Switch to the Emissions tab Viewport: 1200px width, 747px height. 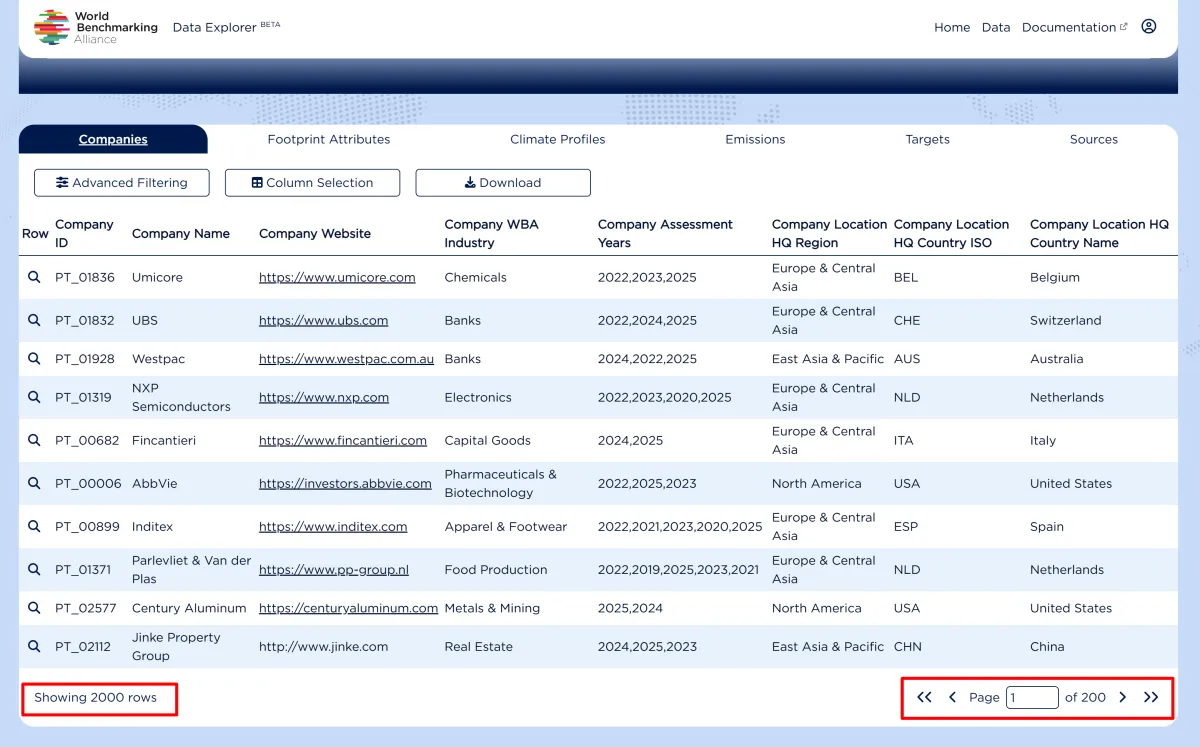point(755,139)
